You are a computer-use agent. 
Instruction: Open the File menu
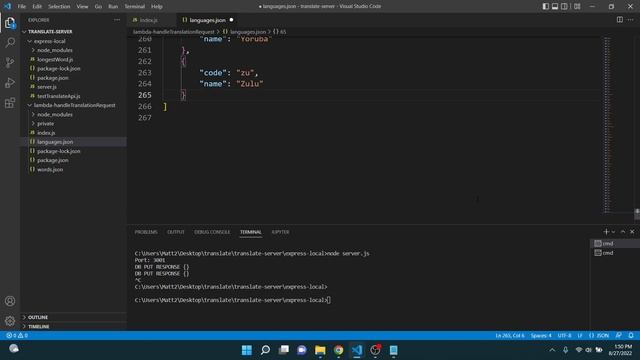[22, 7]
